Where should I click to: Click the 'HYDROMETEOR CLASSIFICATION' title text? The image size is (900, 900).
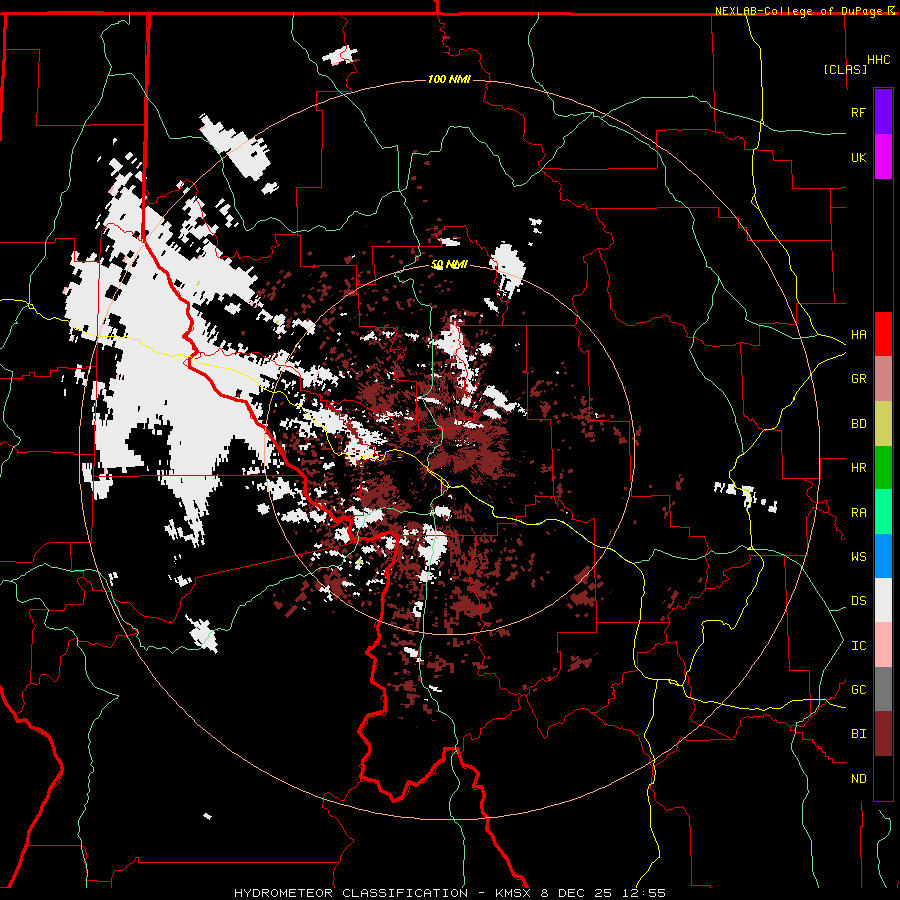(x=351, y=893)
